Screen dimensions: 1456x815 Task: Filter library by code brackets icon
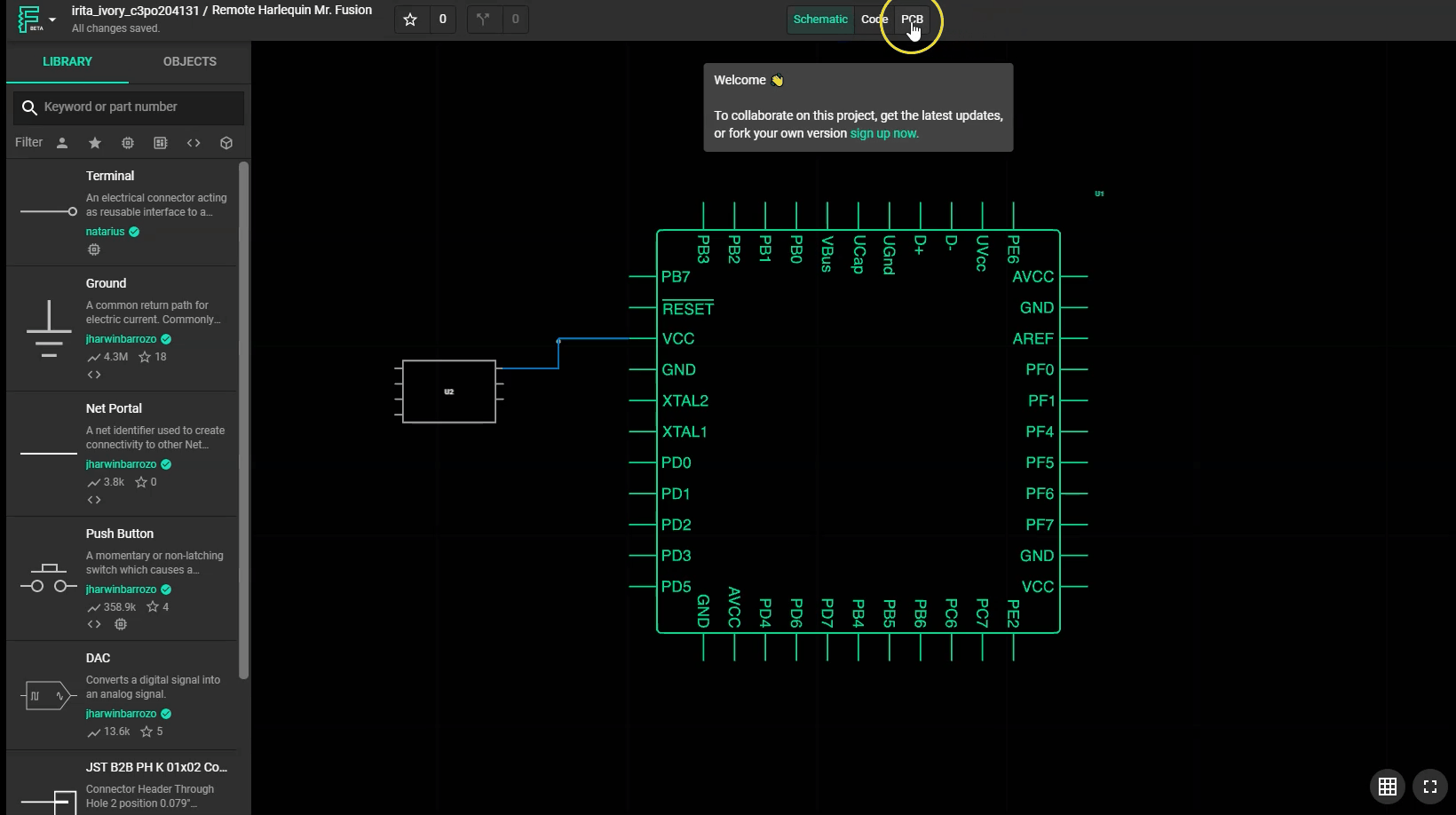(x=194, y=143)
